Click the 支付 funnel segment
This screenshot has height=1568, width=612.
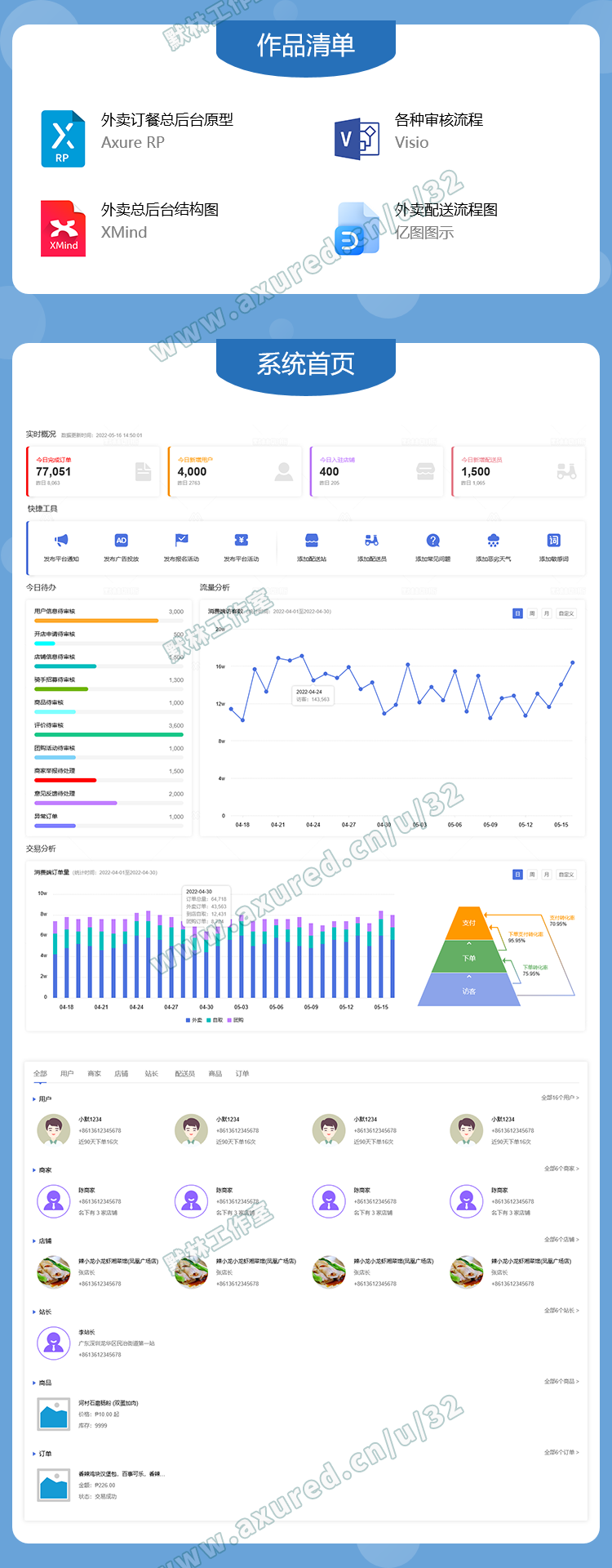pos(469,923)
